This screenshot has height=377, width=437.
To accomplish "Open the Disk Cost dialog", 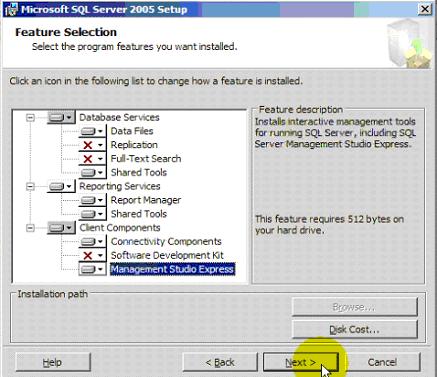I will (x=355, y=330).
